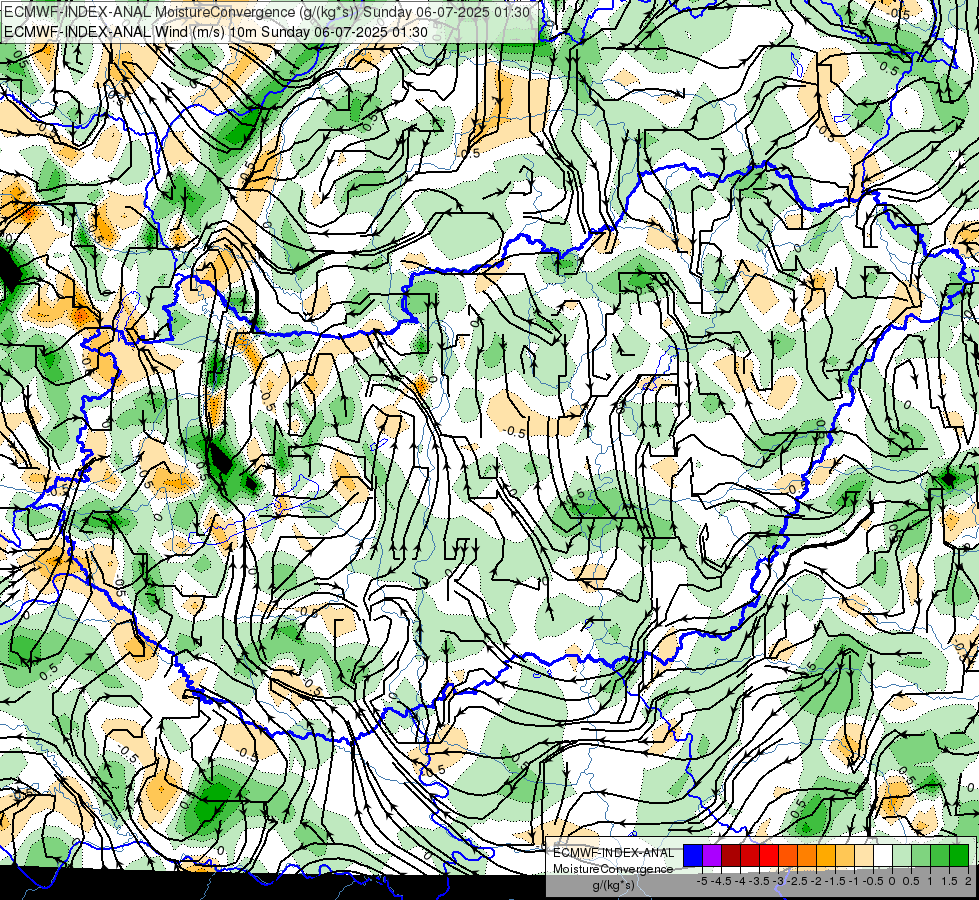Image resolution: width=979 pixels, height=900 pixels.
Task: Click the purple legend swatch
Action: (712, 856)
